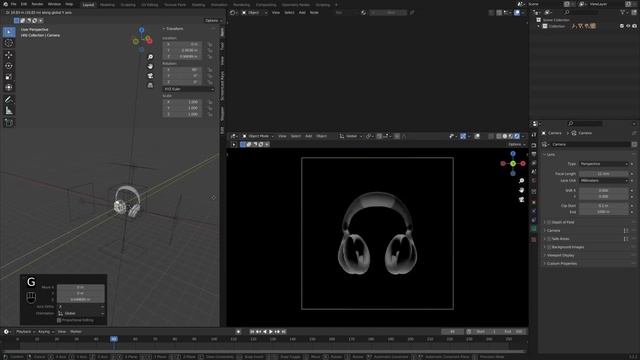
Task: Enable the Background Images checkbox
Action: click(549, 247)
